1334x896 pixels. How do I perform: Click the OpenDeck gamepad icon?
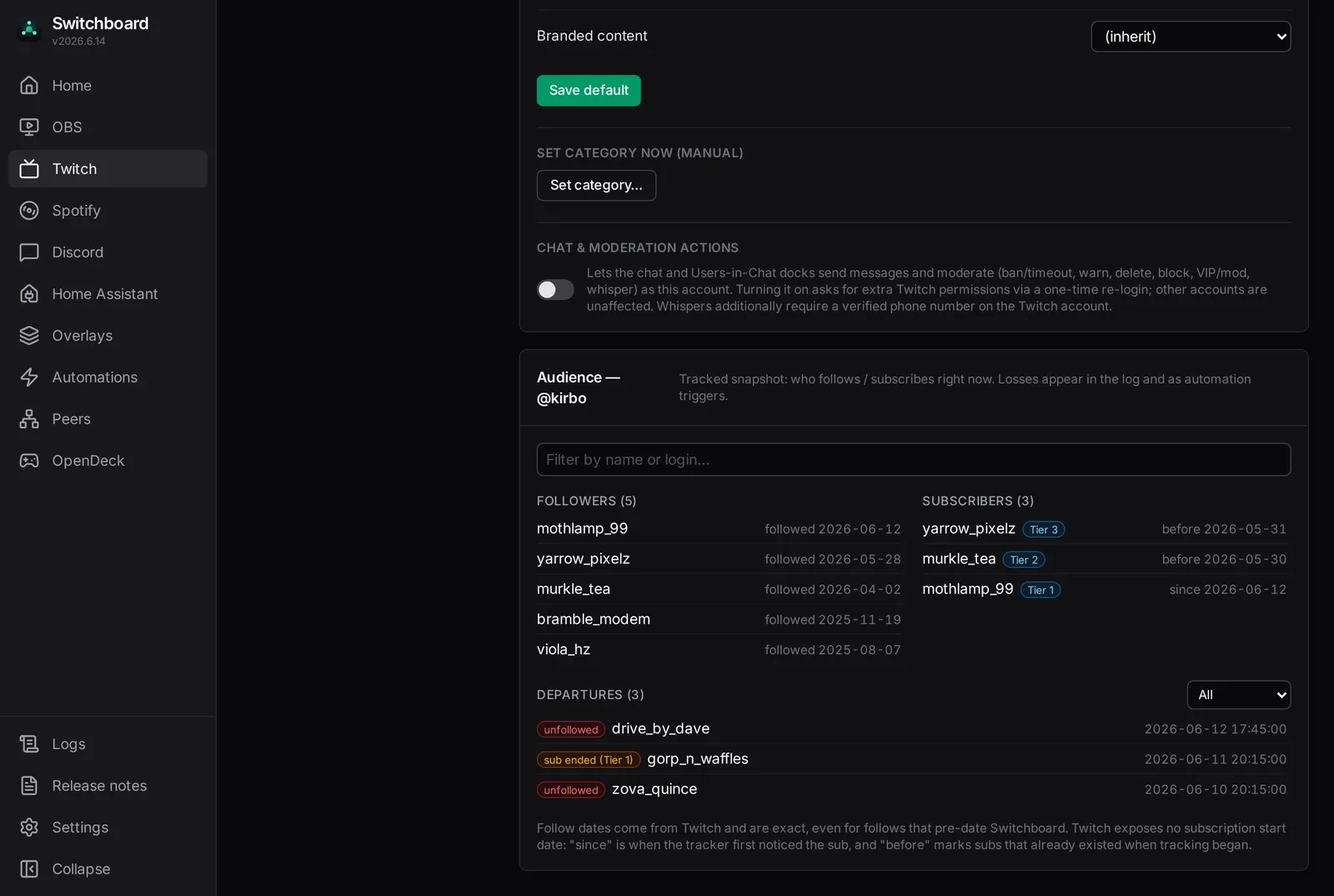[29, 460]
